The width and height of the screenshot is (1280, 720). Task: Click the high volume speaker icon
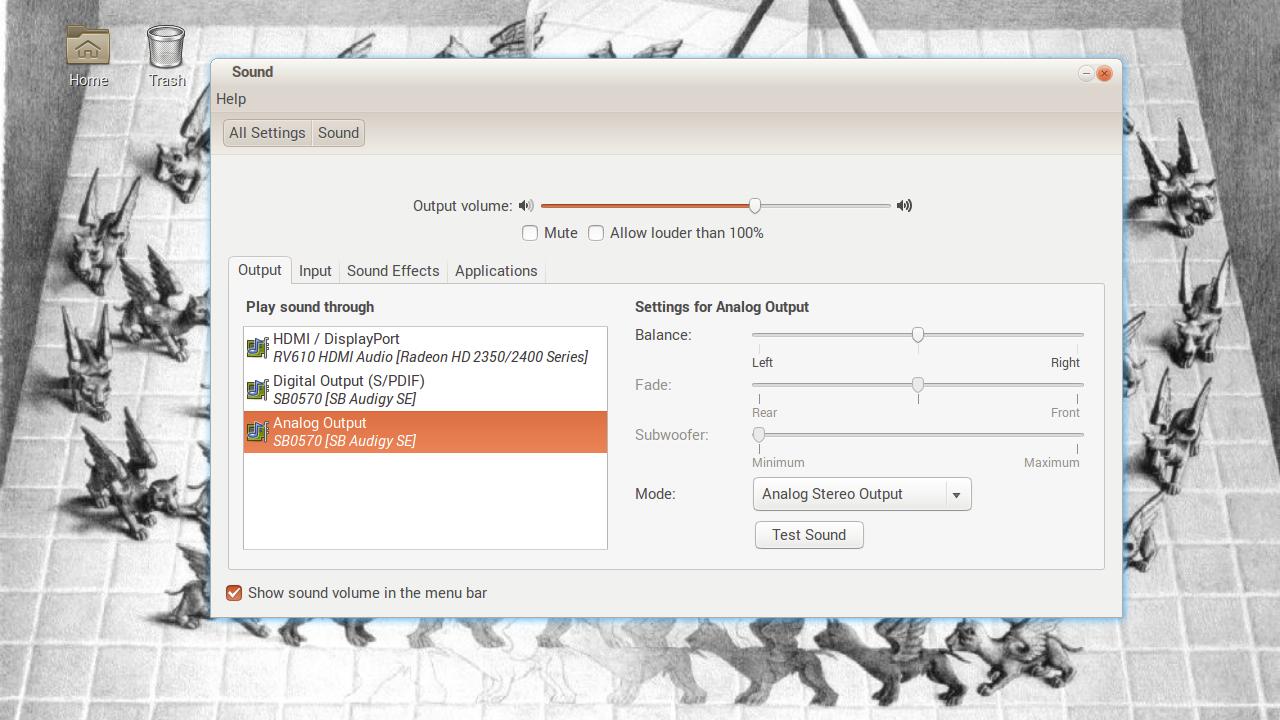point(904,206)
